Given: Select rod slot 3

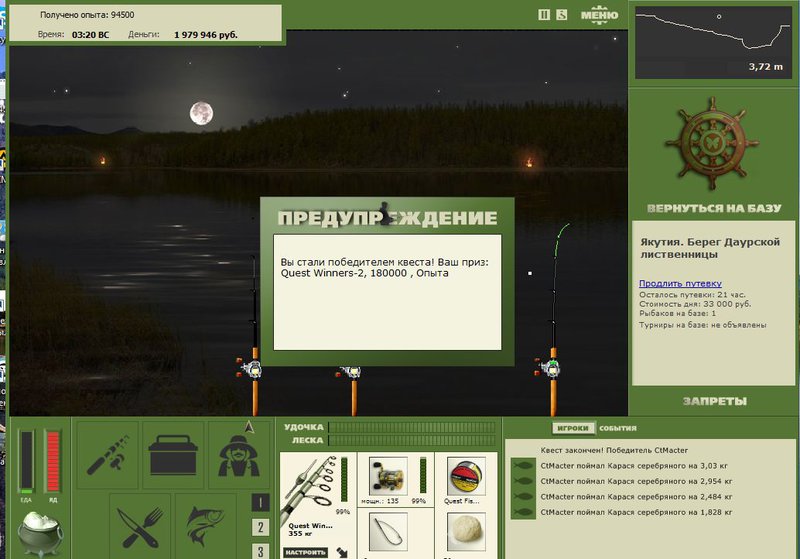Looking at the screenshot, I should [260, 551].
